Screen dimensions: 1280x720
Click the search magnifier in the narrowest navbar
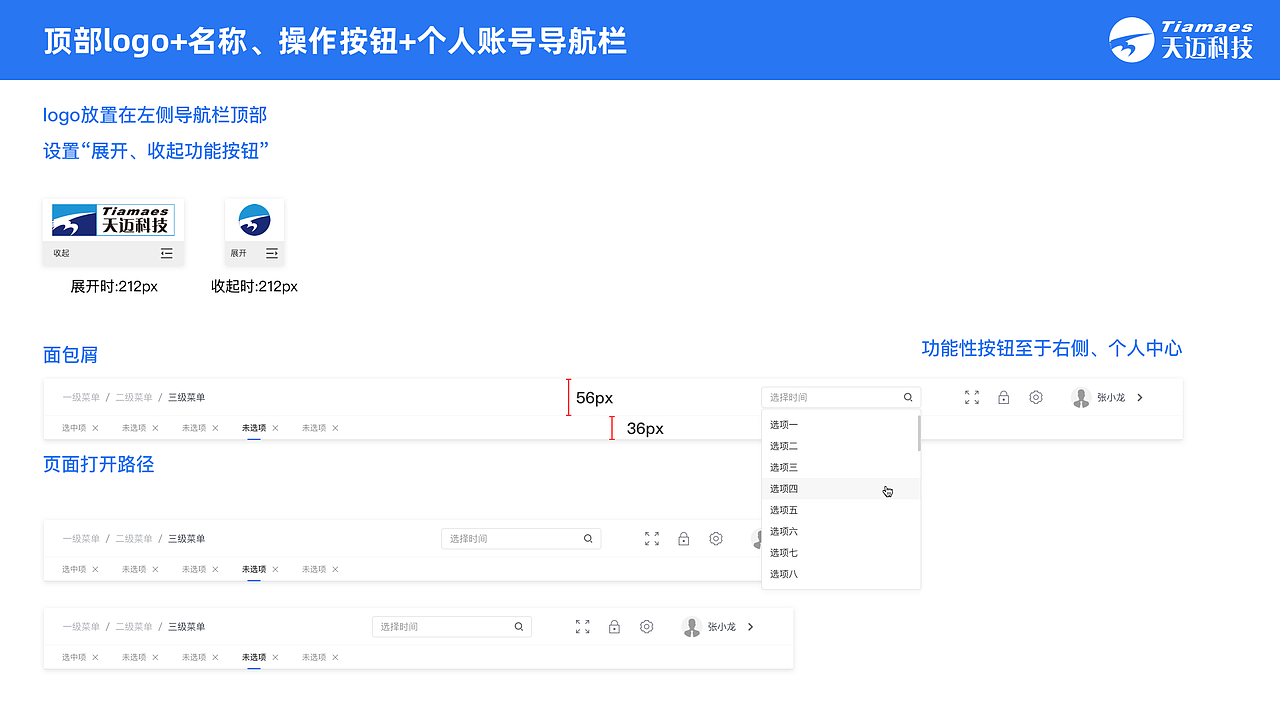coord(519,627)
